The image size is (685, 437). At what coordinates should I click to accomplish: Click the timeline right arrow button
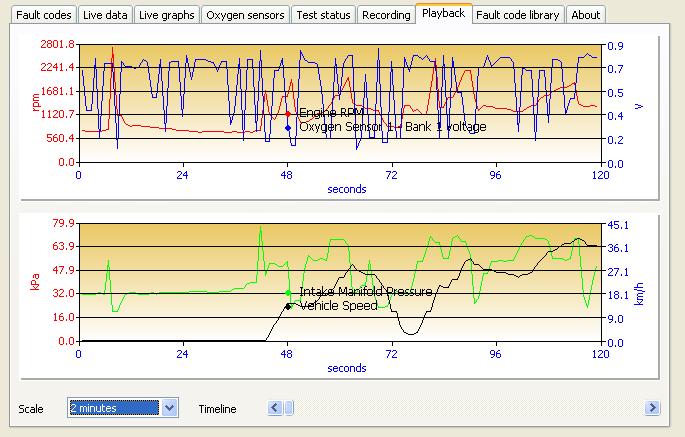point(652,408)
